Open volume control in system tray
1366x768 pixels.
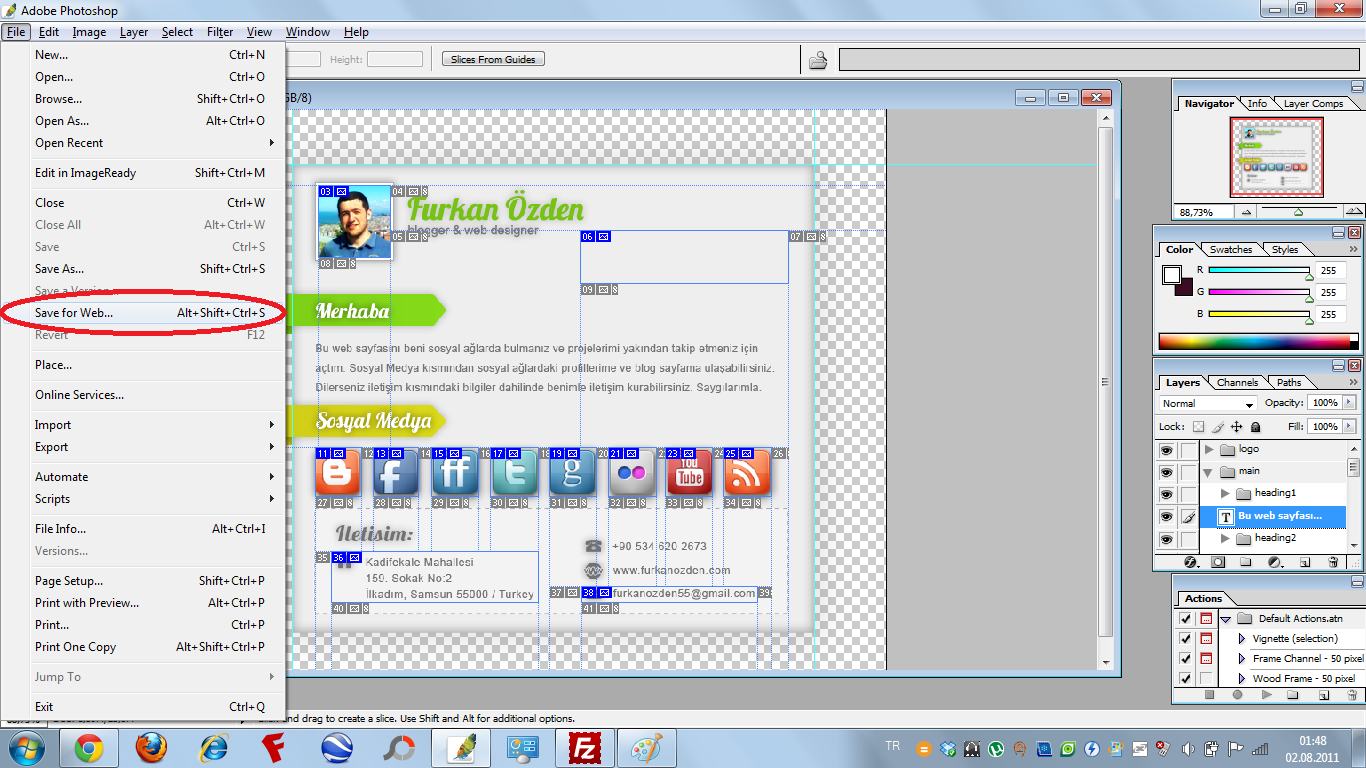[x=1187, y=748]
